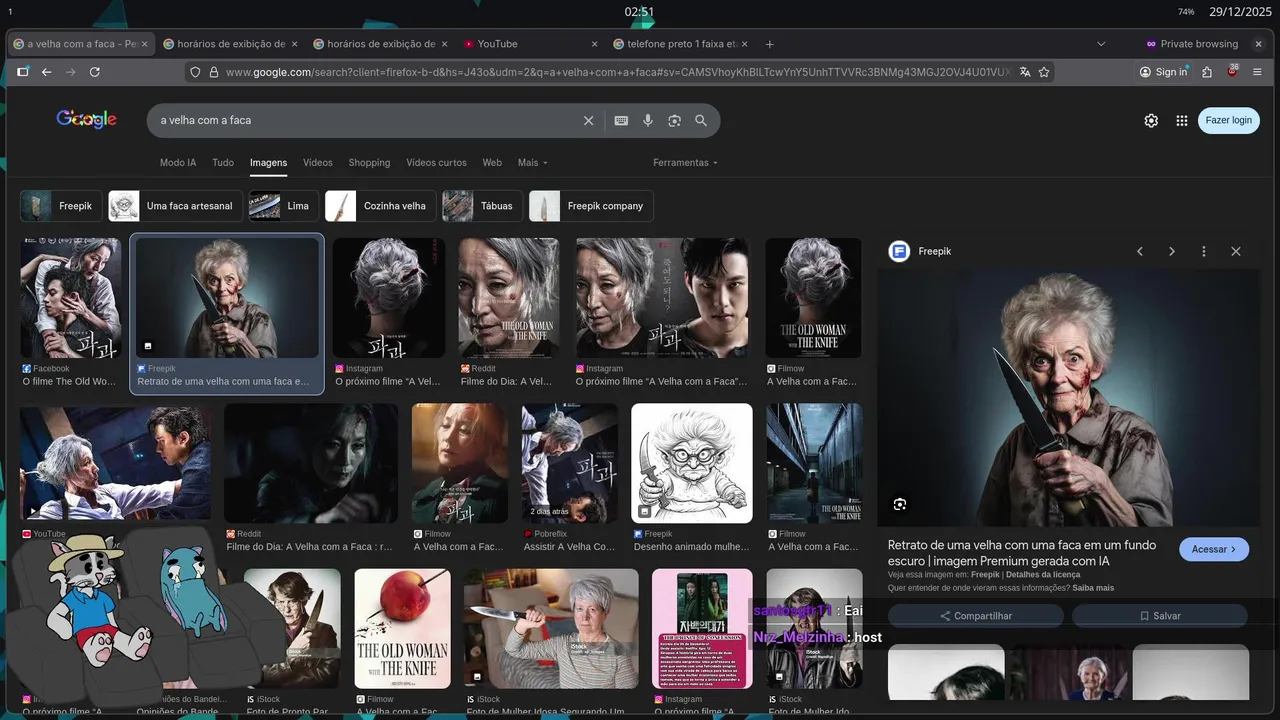Select the Freepik company filter chip
1280x720 pixels.
tap(591, 206)
